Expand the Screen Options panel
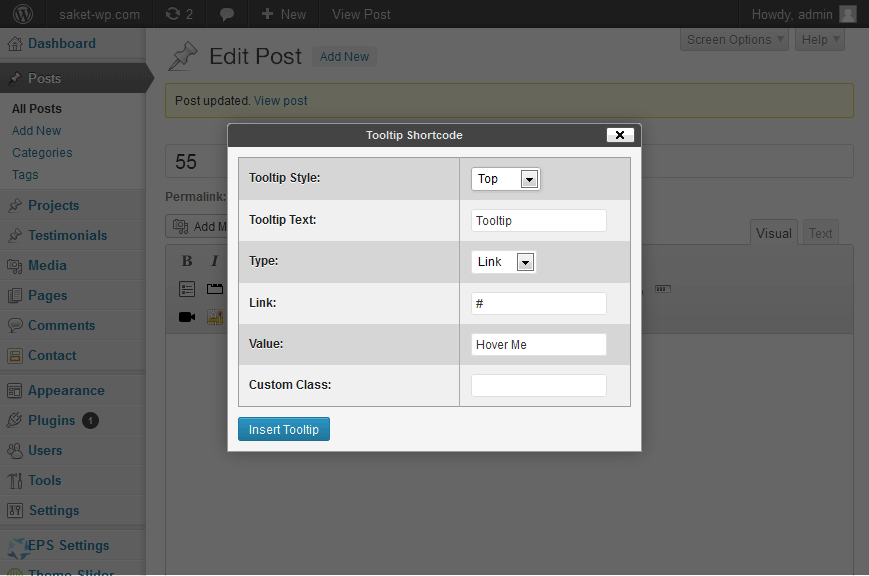 pos(734,40)
